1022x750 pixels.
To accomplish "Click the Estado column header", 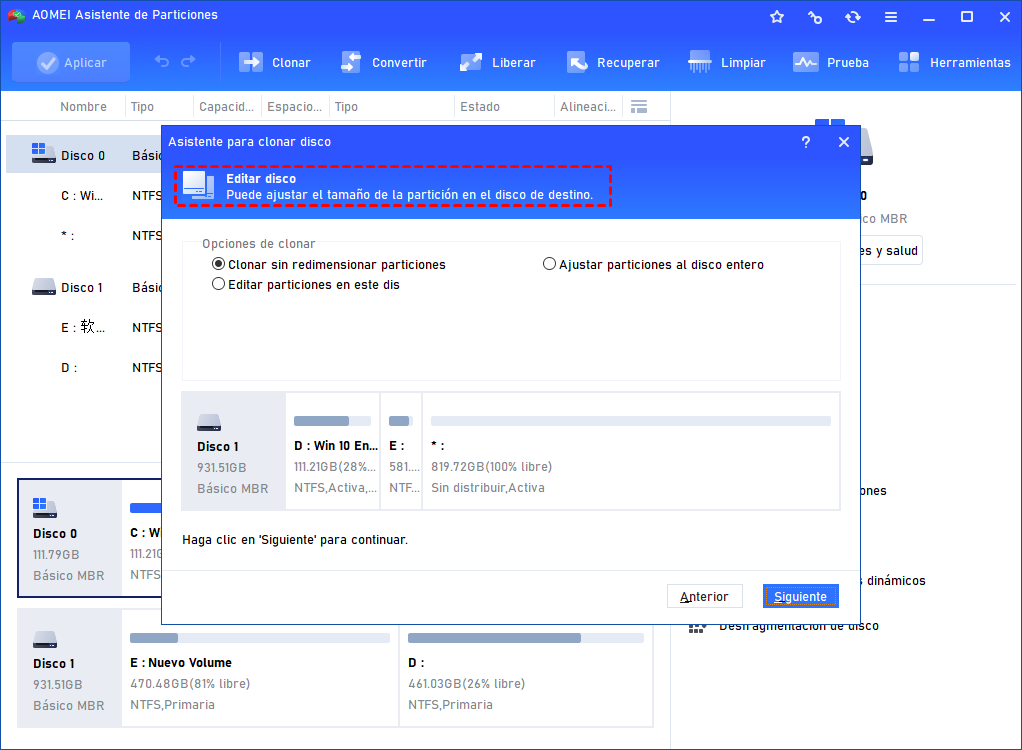I will coord(479,107).
